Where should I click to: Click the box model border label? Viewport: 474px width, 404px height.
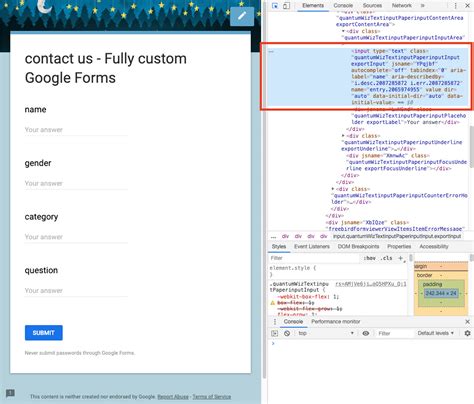coord(424,275)
